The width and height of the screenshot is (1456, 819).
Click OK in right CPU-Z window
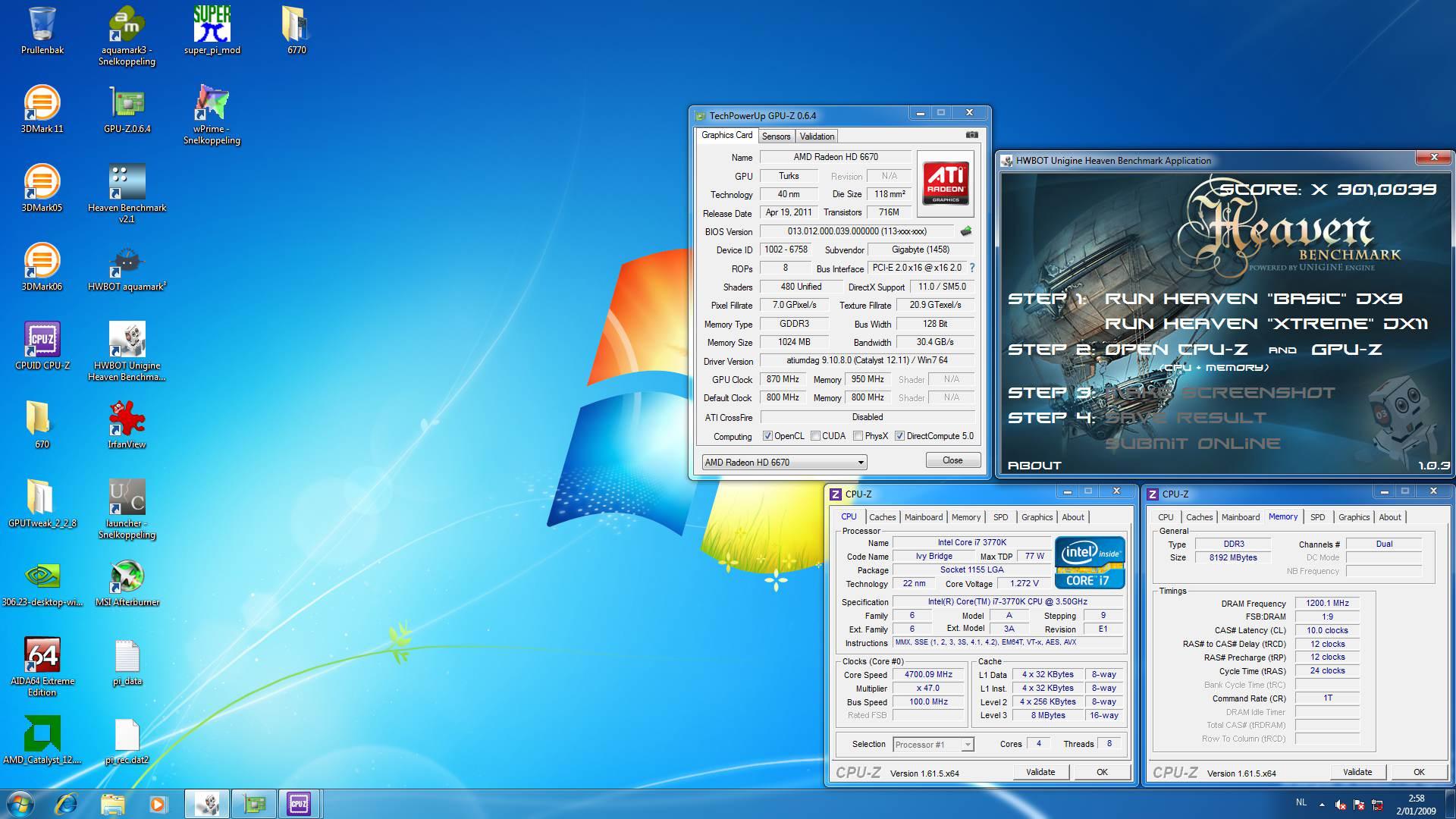[1419, 772]
